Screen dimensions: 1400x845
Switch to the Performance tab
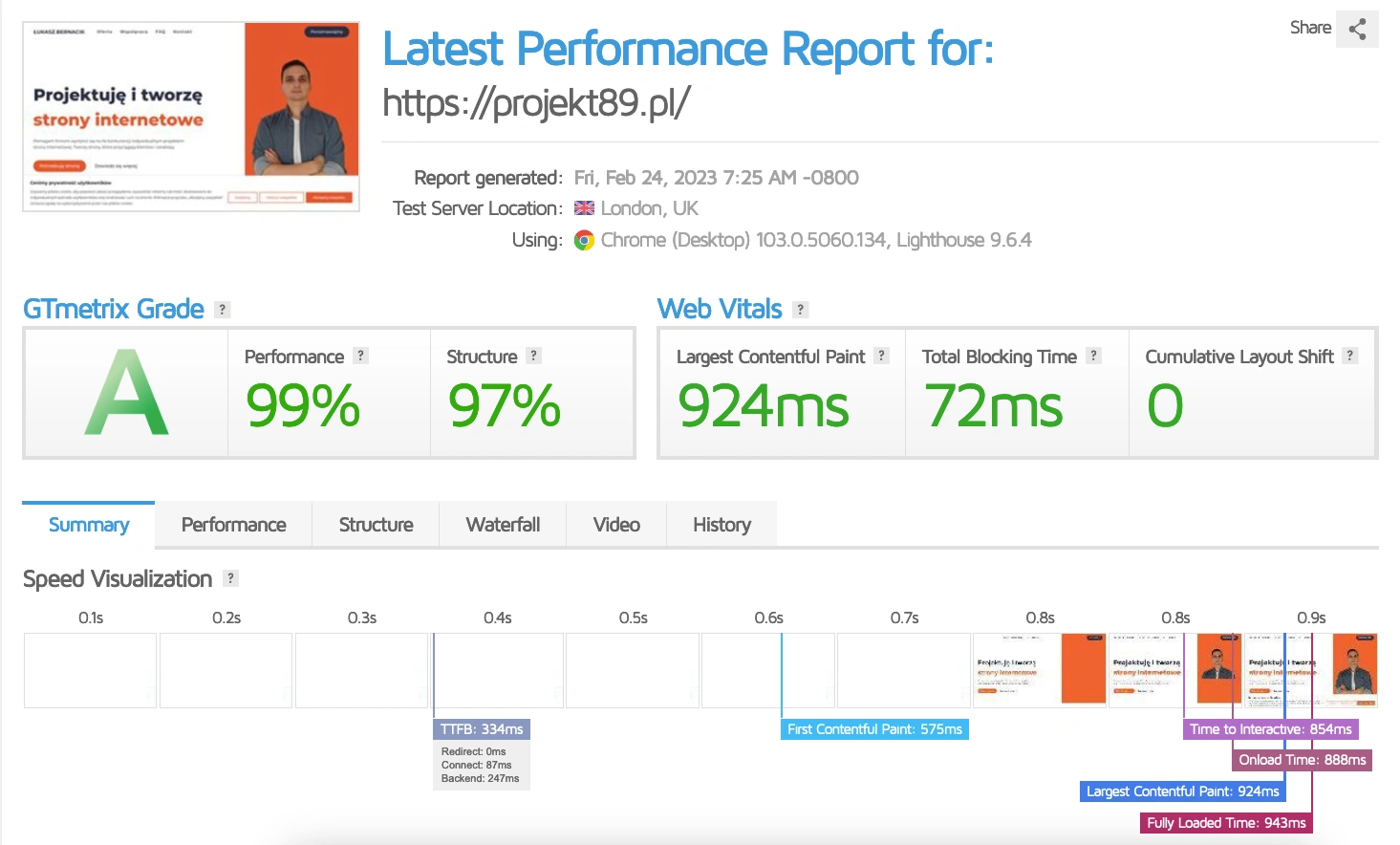click(x=233, y=525)
